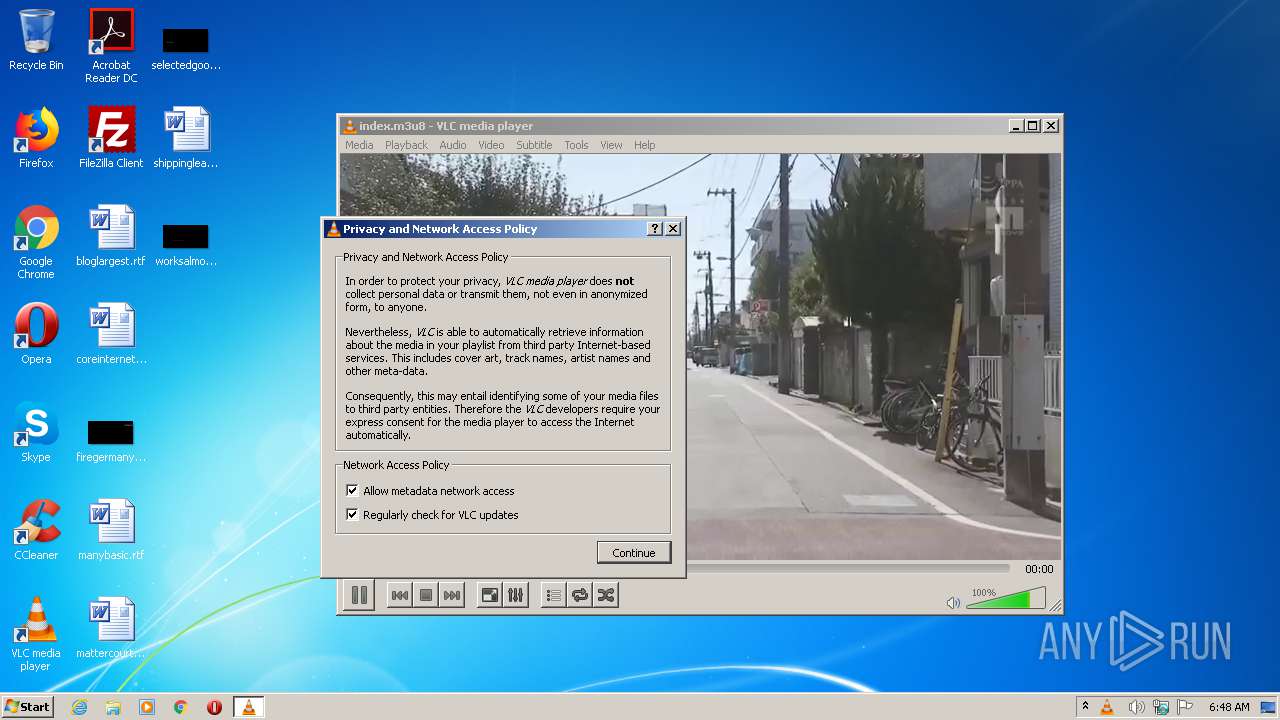The image size is (1280, 720).
Task: Select shippinglea document on desktop
Action: pyautogui.click(x=186, y=138)
